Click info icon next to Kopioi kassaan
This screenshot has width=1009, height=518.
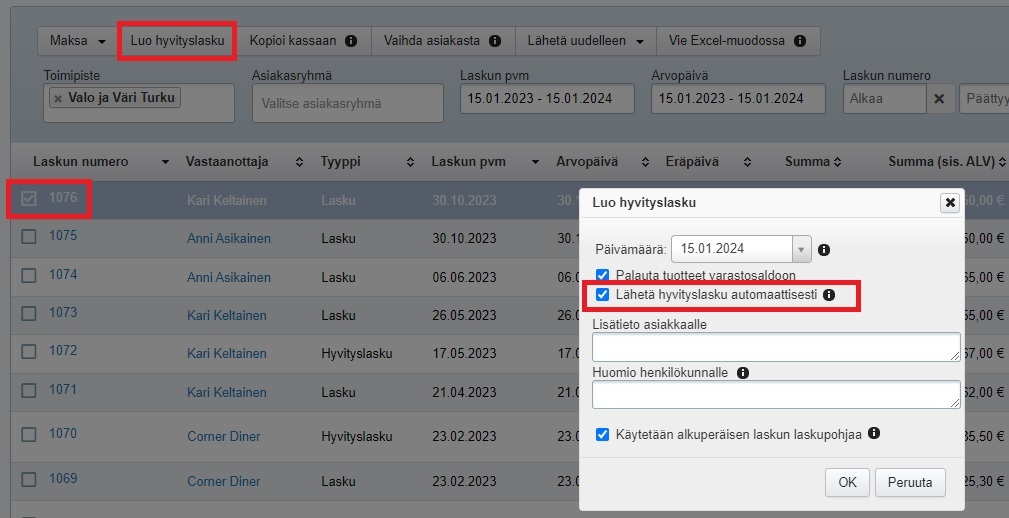click(x=351, y=41)
